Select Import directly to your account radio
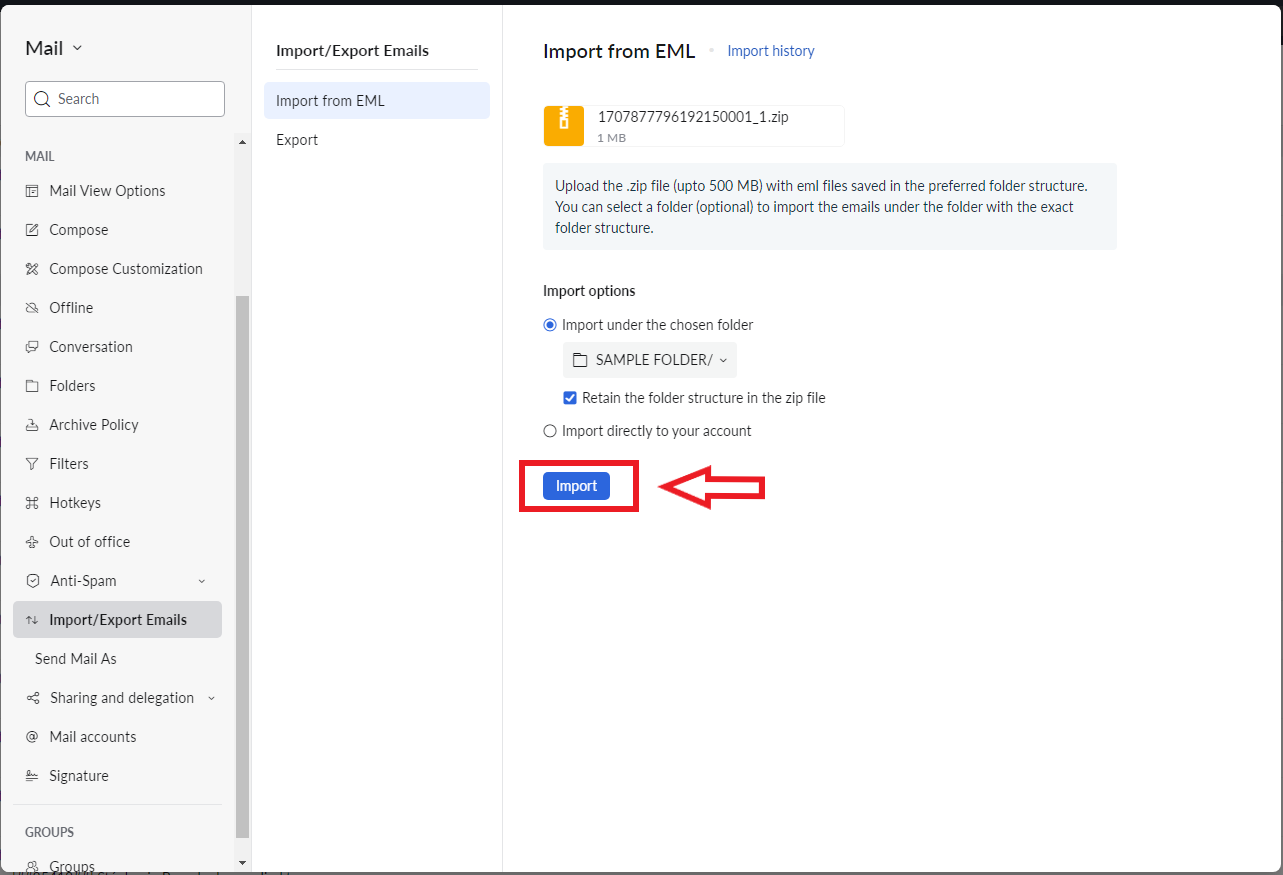Image resolution: width=1283 pixels, height=875 pixels. tap(550, 431)
